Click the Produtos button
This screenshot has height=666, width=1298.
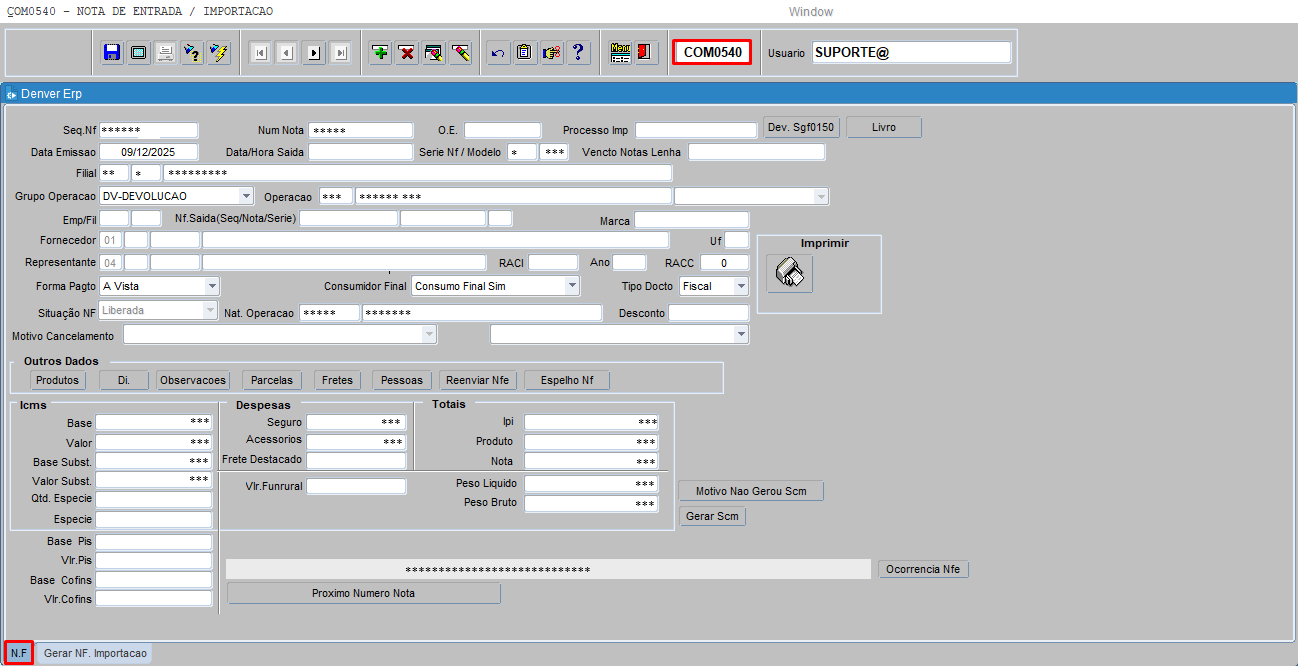[x=57, y=380]
